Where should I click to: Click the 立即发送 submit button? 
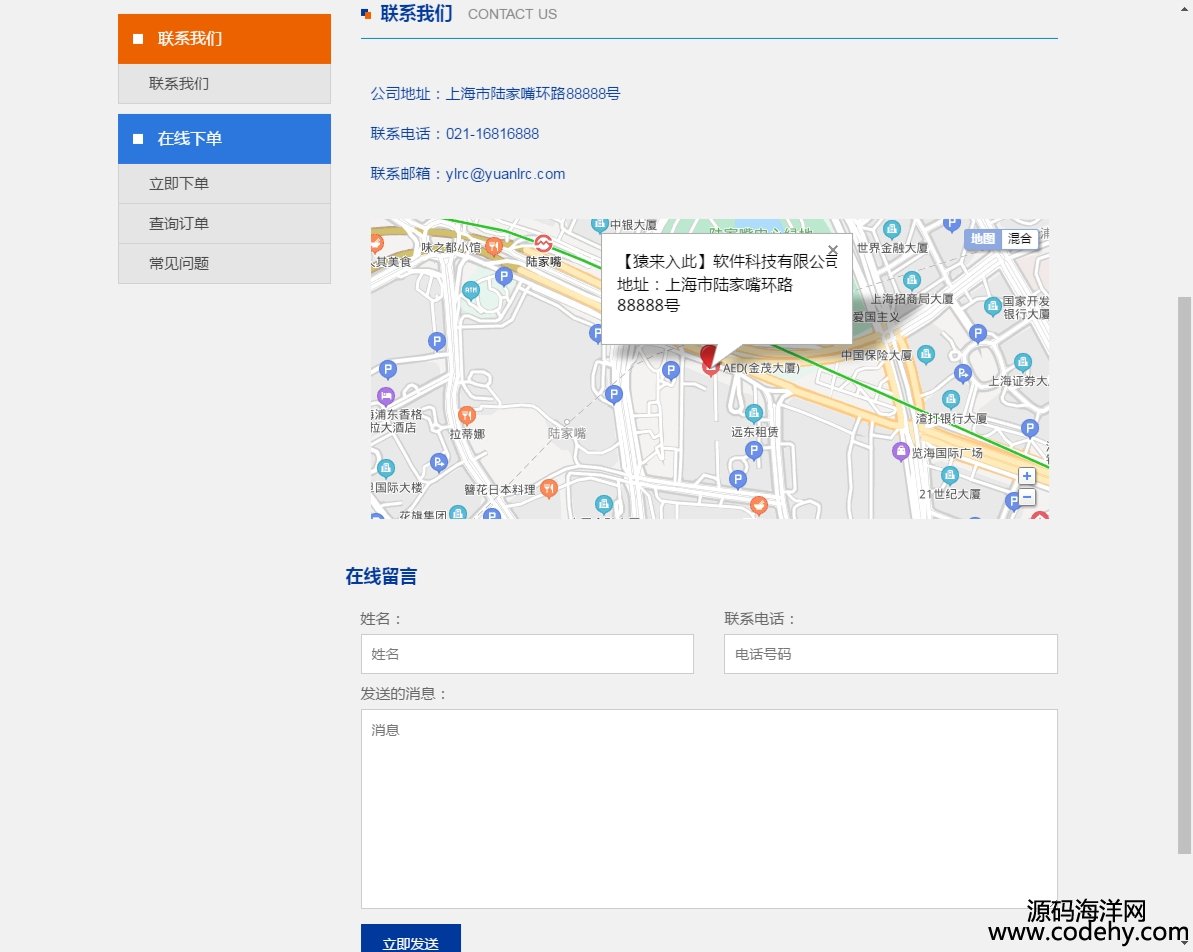click(410, 942)
